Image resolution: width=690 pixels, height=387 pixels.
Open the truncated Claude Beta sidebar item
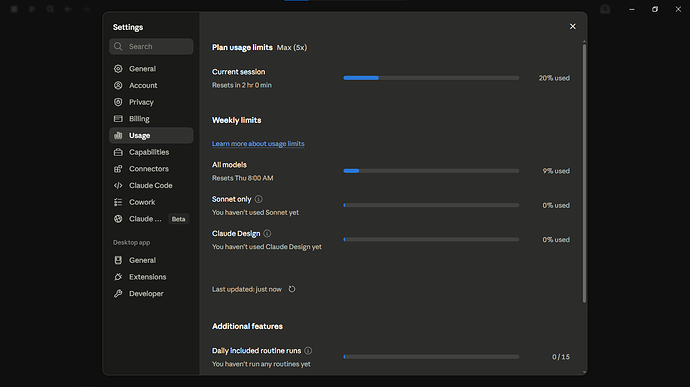click(151, 219)
